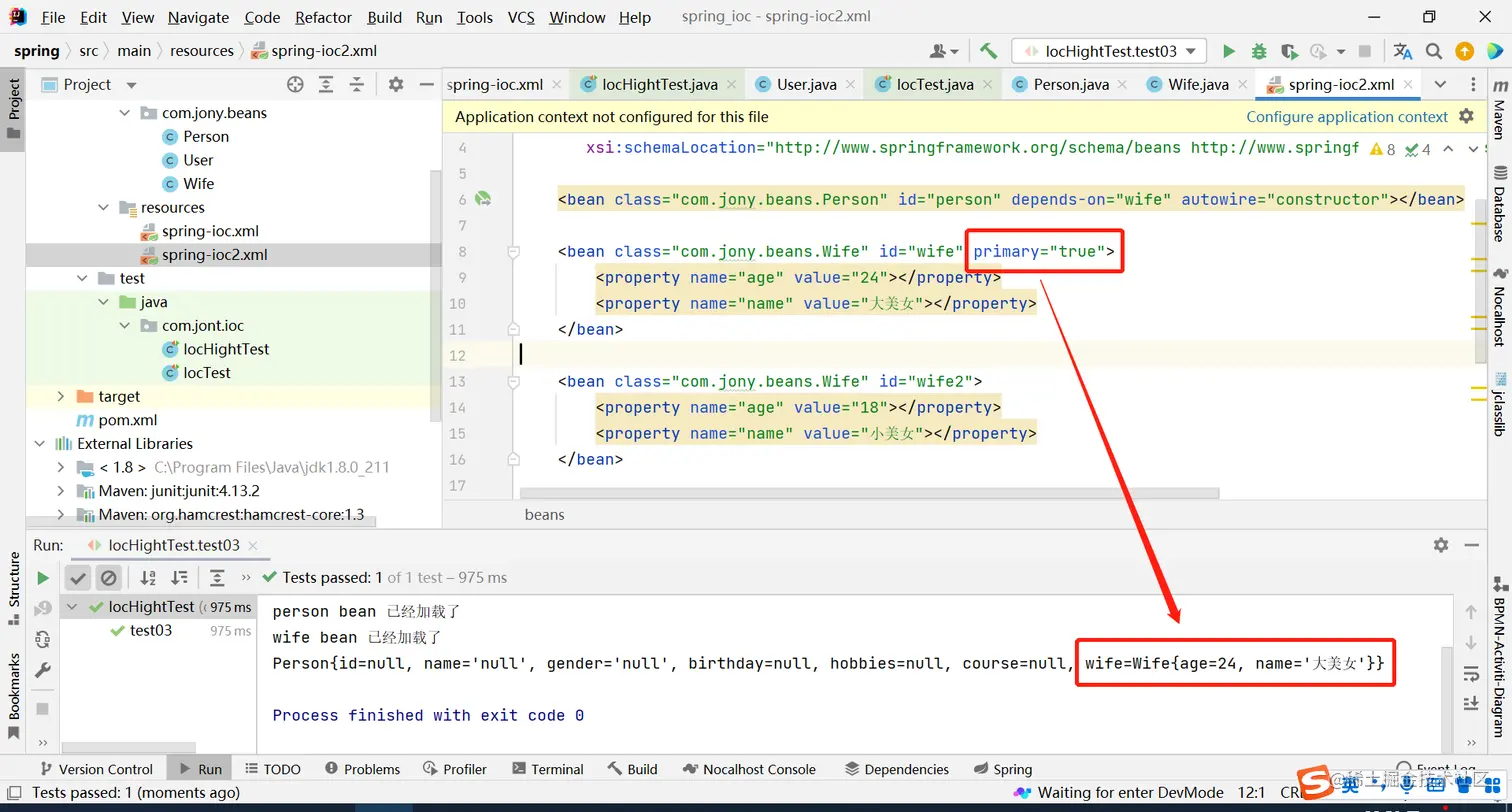Hide the Project tool window
1512x812 pixels.
[x=427, y=85]
